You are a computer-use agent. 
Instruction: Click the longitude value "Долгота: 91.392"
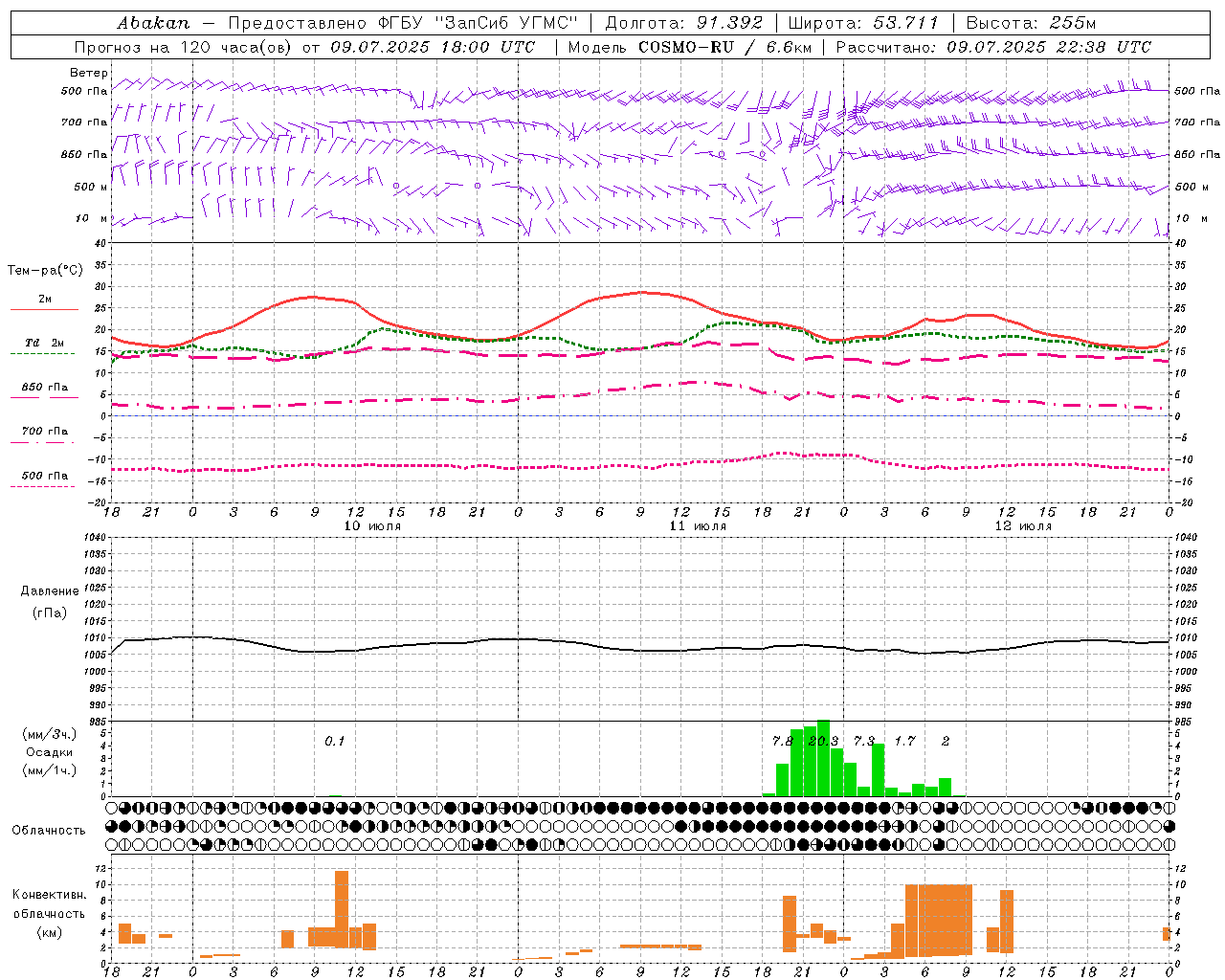click(684, 22)
